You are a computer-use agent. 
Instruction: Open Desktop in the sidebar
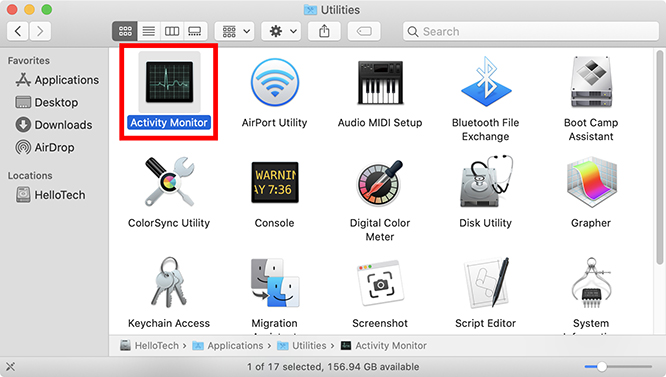click(47, 102)
